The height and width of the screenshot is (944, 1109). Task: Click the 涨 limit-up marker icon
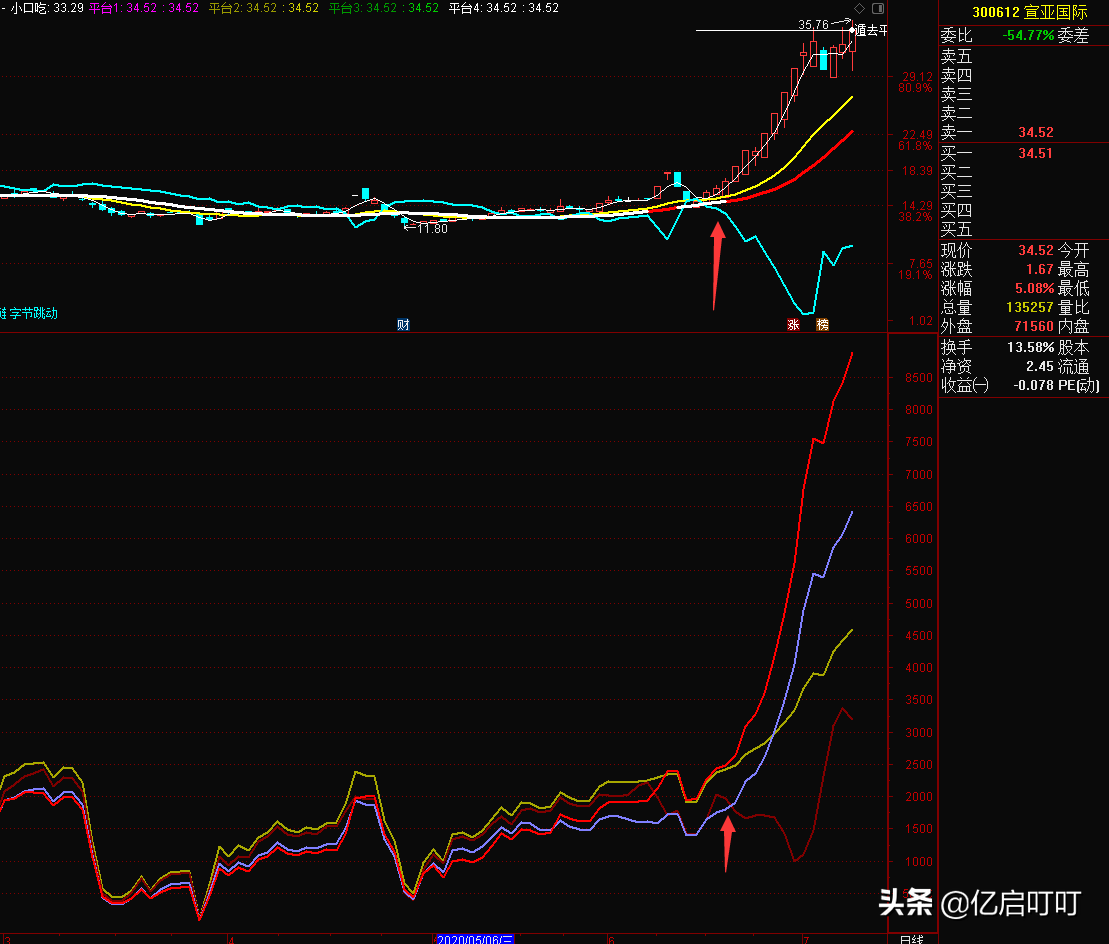coord(793,325)
